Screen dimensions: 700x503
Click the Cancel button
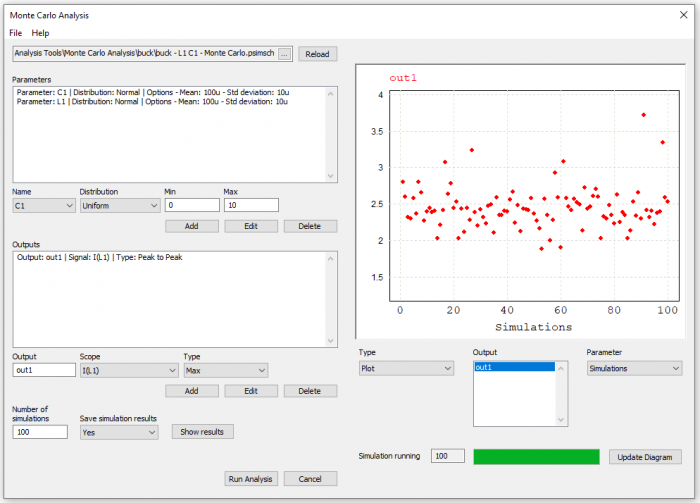click(310, 479)
